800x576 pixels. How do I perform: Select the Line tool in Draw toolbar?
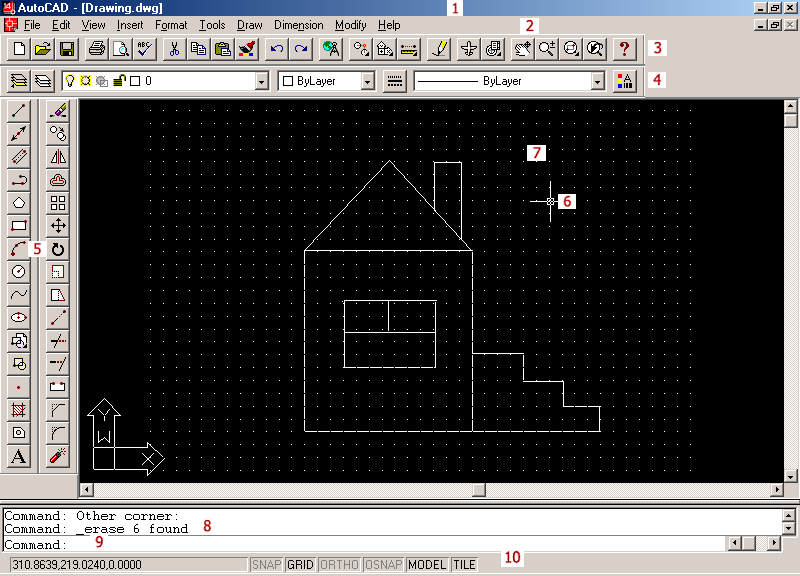click(18, 111)
